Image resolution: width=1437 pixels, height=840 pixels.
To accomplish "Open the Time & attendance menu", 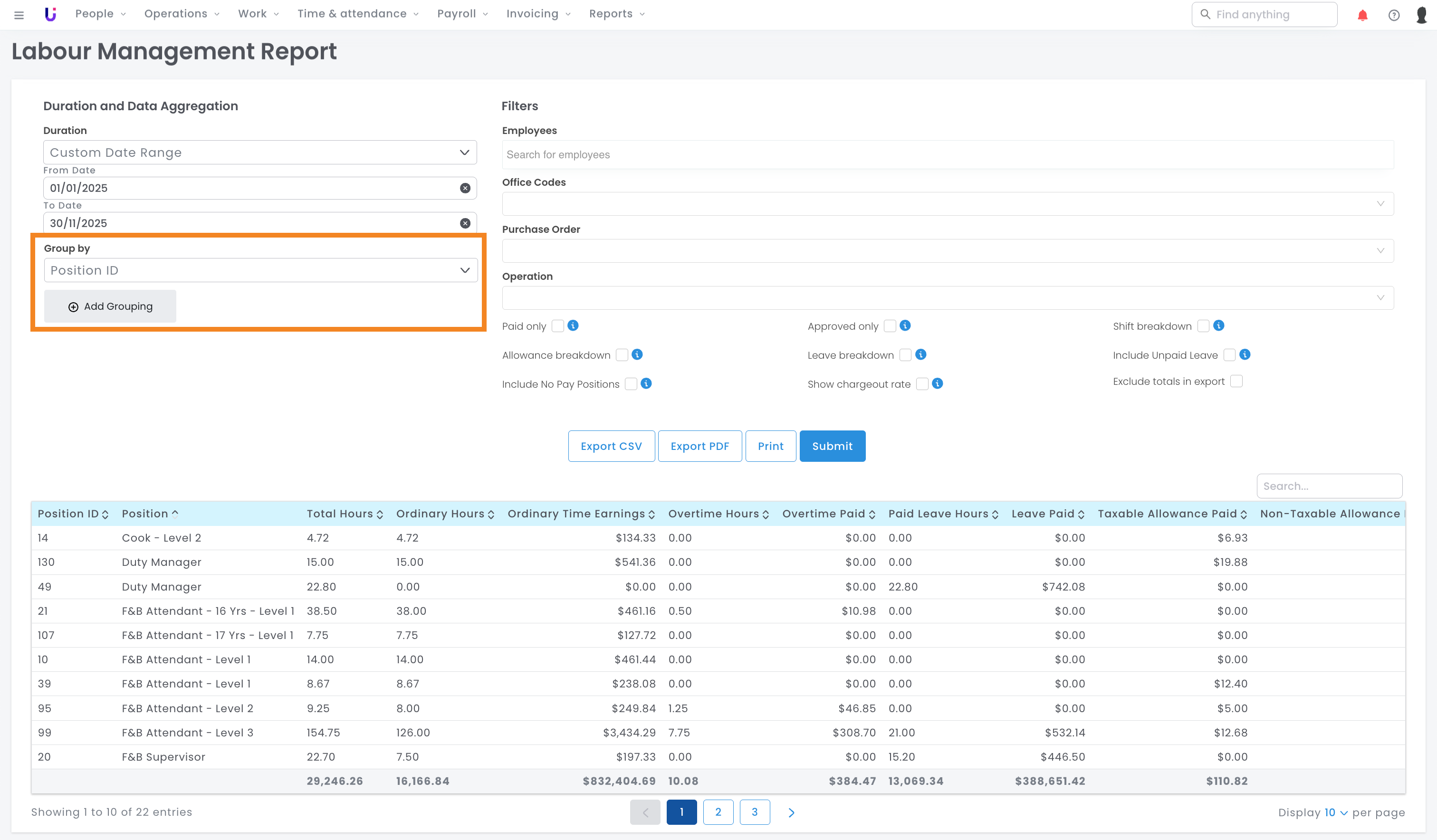I will click(x=357, y=14).
